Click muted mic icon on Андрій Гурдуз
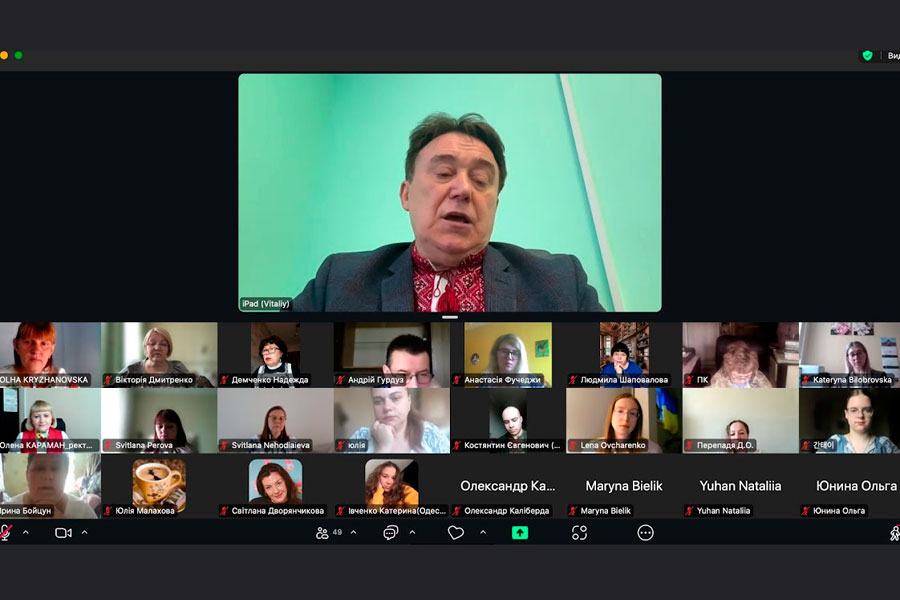 (x=341, y=380)
